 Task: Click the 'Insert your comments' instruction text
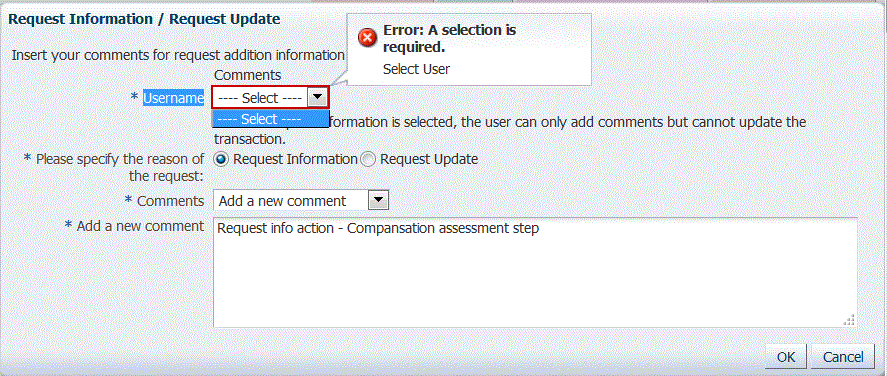pos(178,55)
